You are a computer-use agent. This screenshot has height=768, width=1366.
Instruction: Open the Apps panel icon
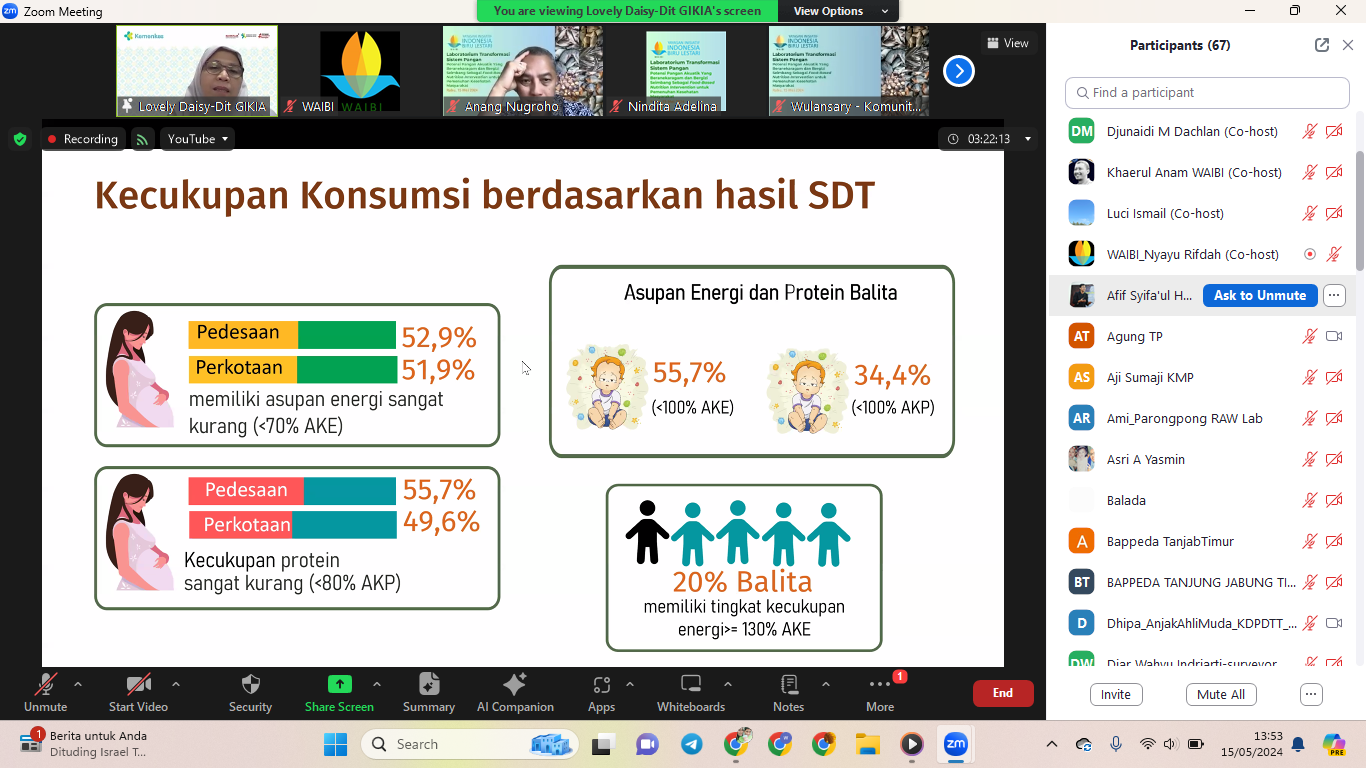(x=601, y=686)
